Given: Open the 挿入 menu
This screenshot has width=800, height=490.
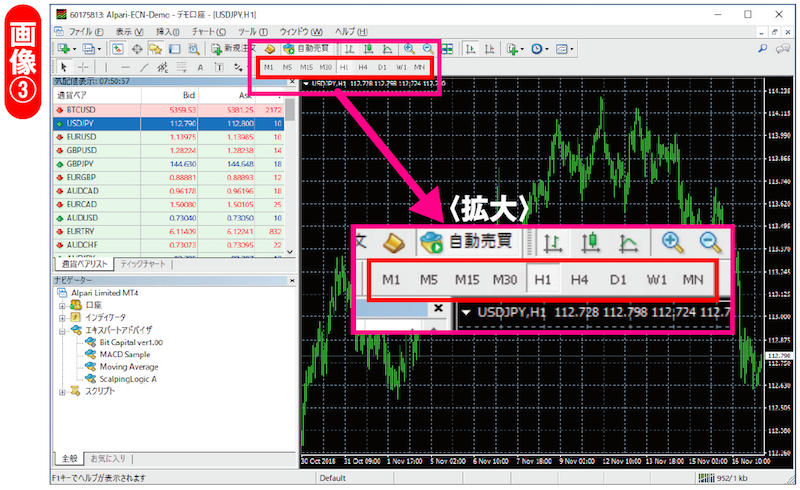Looking at the screenshot, I should click(x=167, y=32).
